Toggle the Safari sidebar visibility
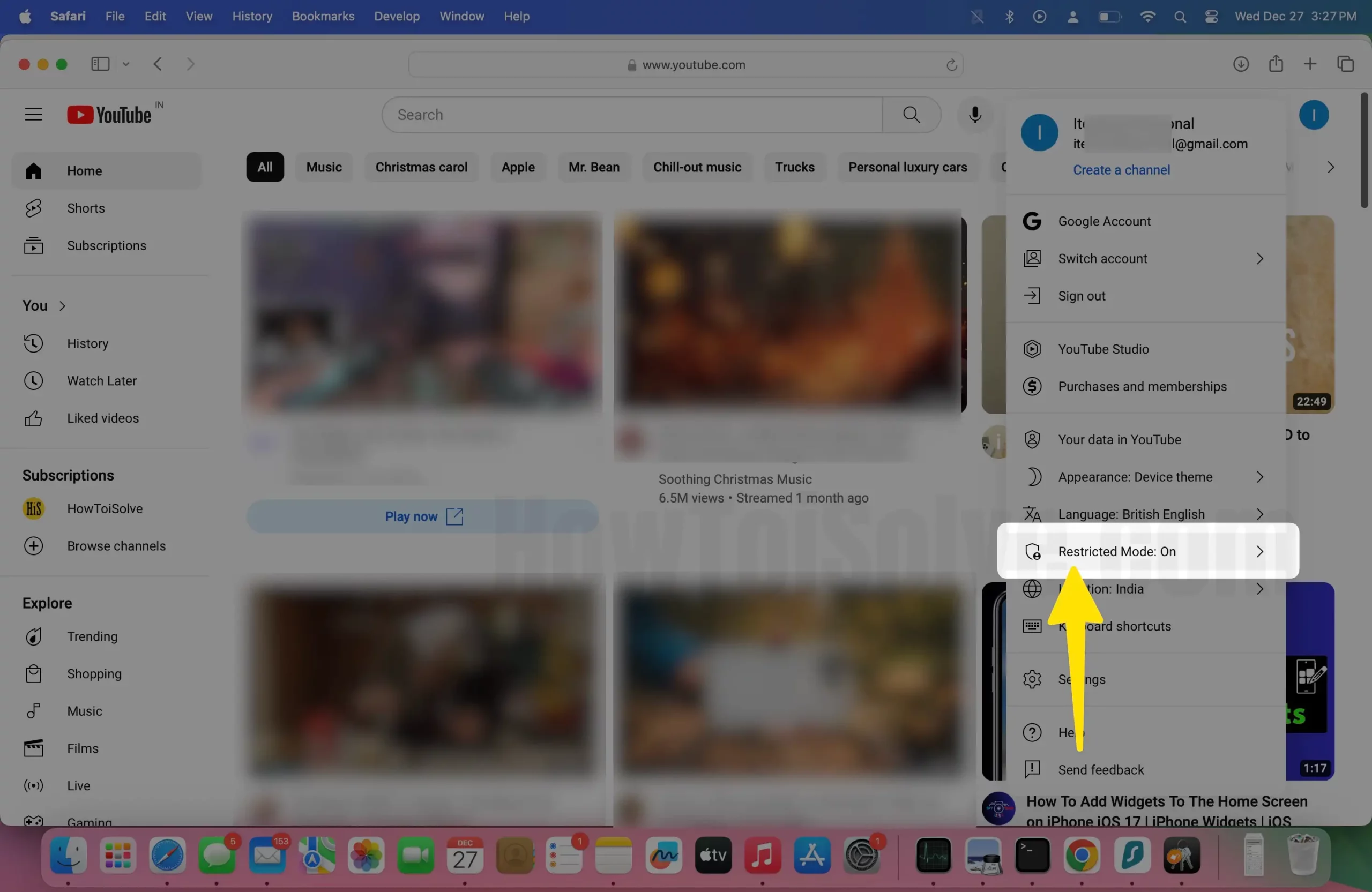The image size is (1372, 892). pyautogui.click(x=99, y=64)
